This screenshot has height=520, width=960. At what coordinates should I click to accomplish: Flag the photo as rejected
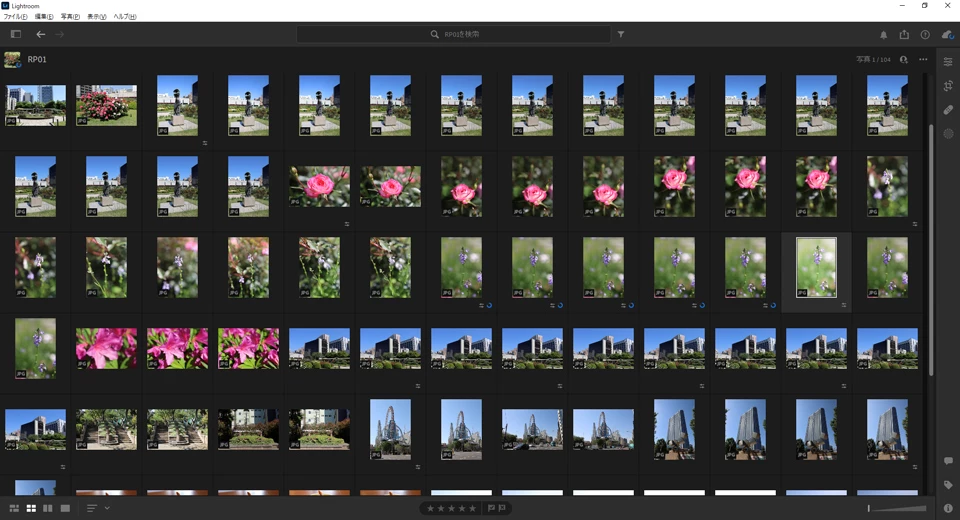pyautogui.click(x=503, y=508)
